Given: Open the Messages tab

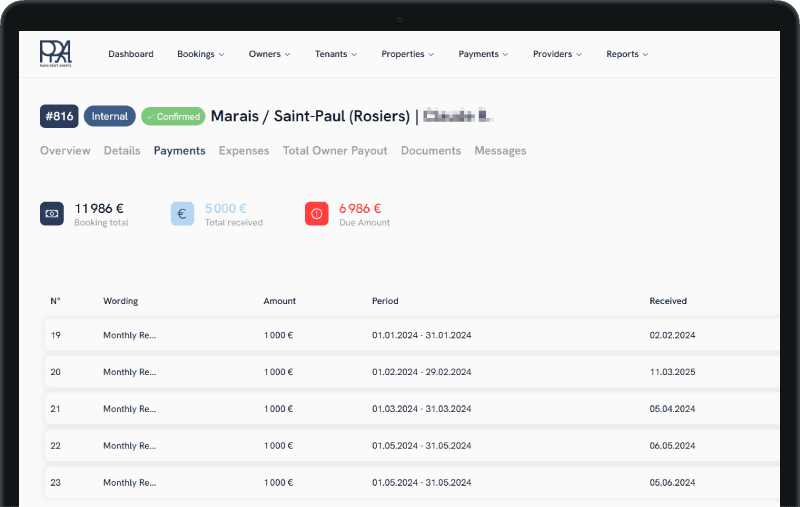Looking at the screenshot, I should pos(501,151).
